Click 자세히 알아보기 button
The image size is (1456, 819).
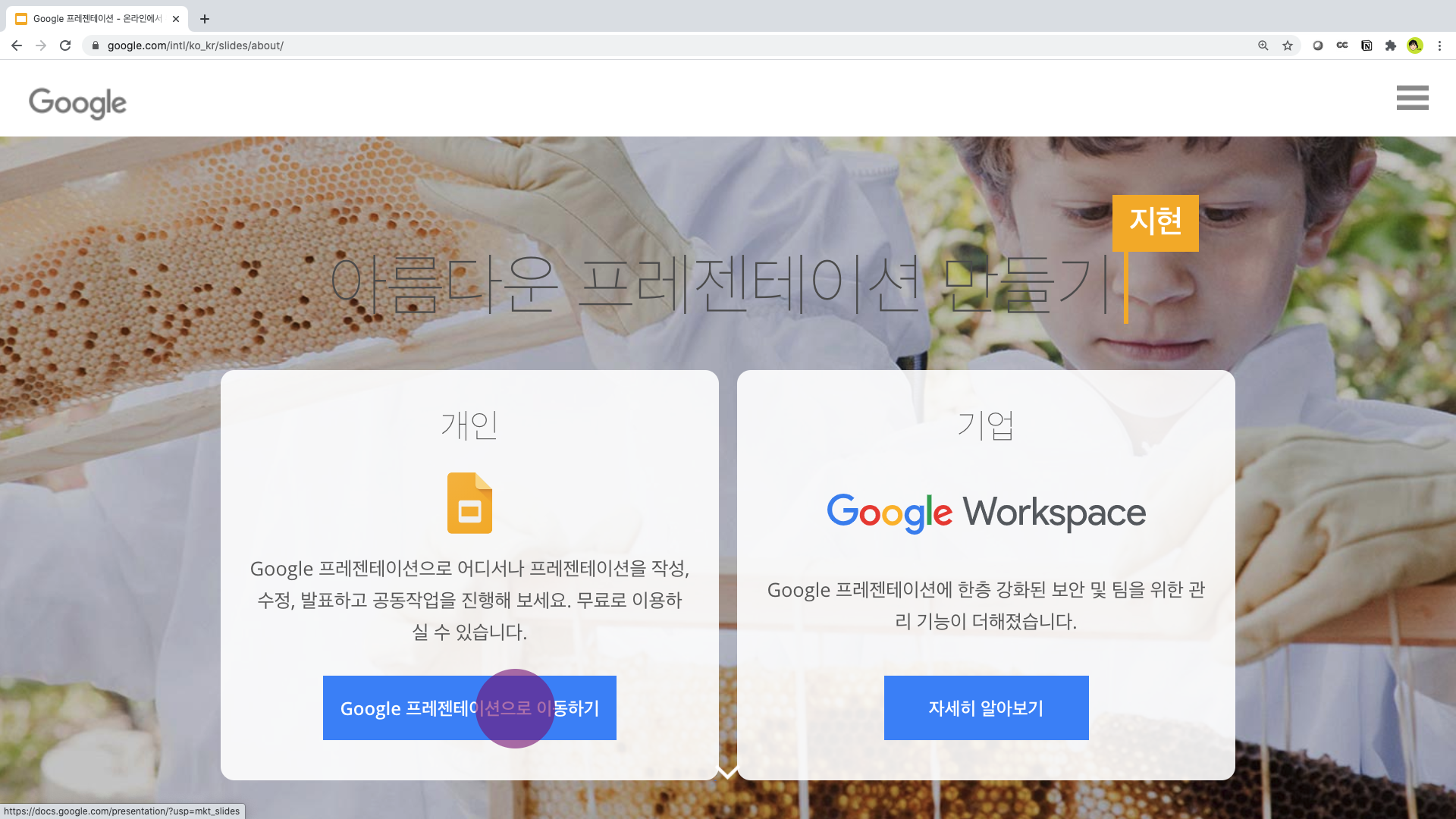click(986, 708)
